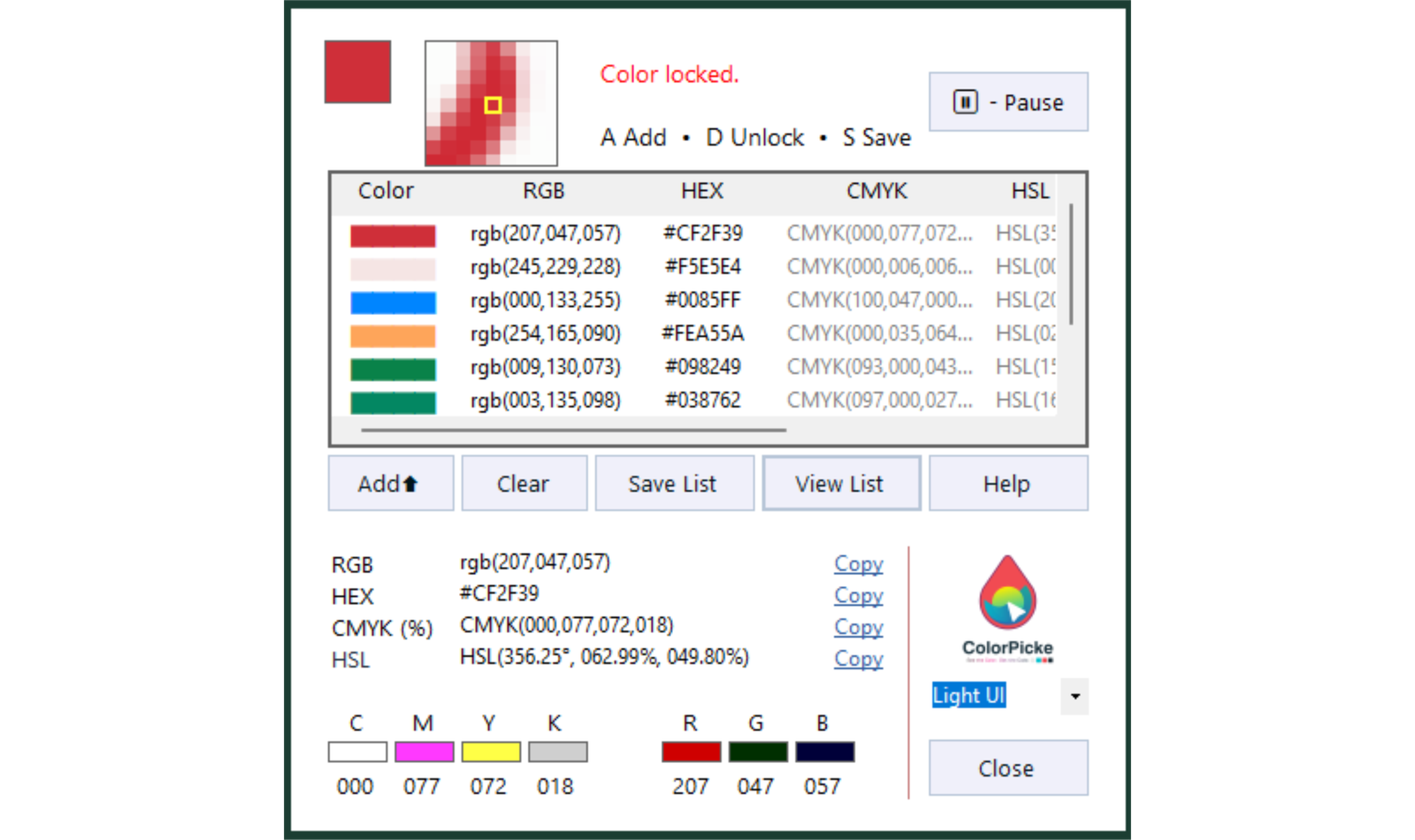The width and height of the screenshot is (1415, 840).
Task: Pause the color capture
Action: tap(1008, 102)
